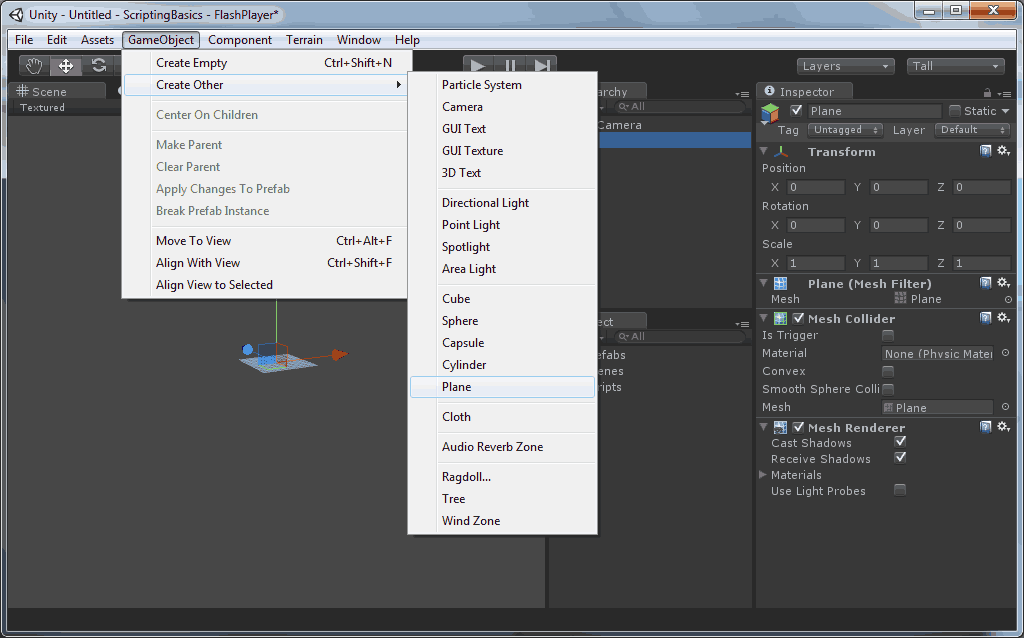Open the Project panel options menu

(x=741, y=324)
